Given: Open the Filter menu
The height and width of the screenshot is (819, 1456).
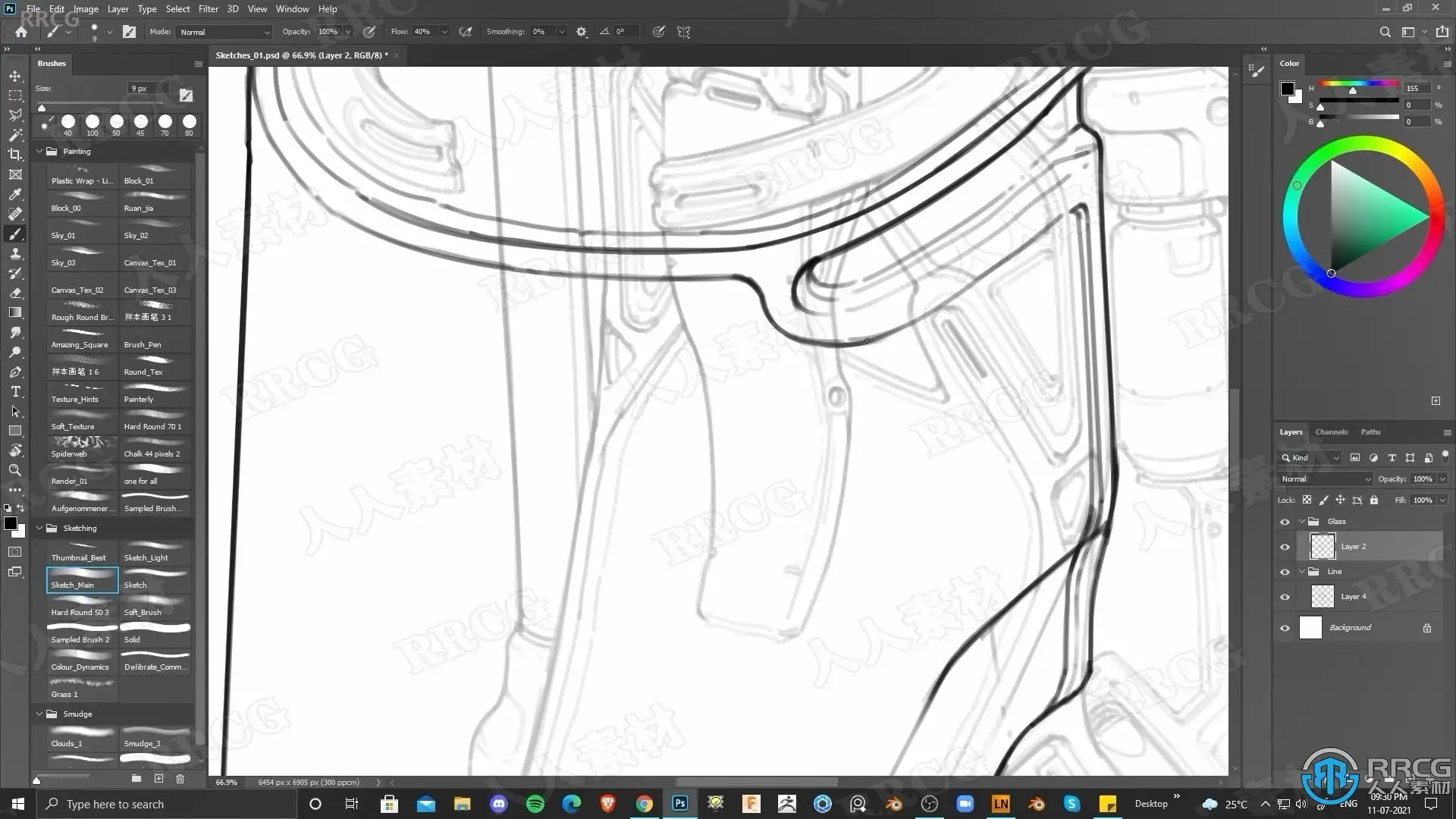Looking at the screenshot, I should [x=208, y=9].
